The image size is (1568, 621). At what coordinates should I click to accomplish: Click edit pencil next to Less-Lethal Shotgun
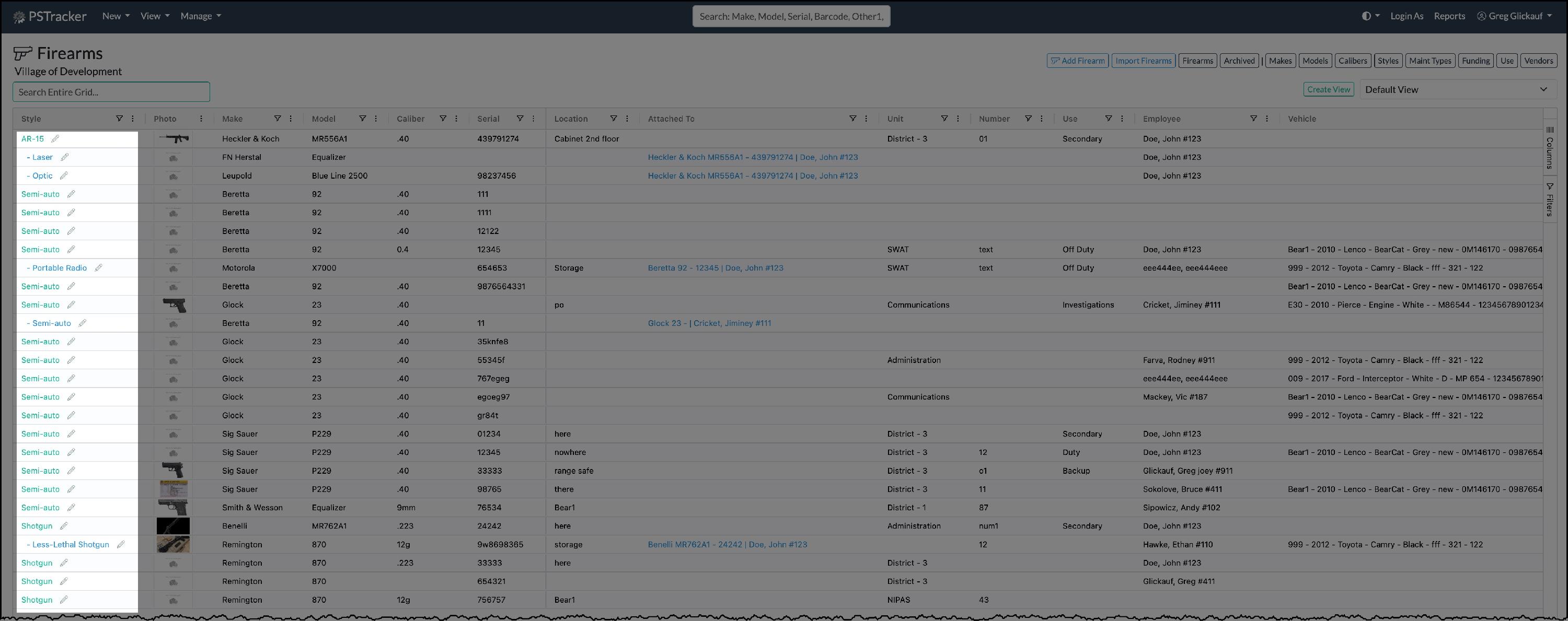pyautogui.click(x=121, y=544)
